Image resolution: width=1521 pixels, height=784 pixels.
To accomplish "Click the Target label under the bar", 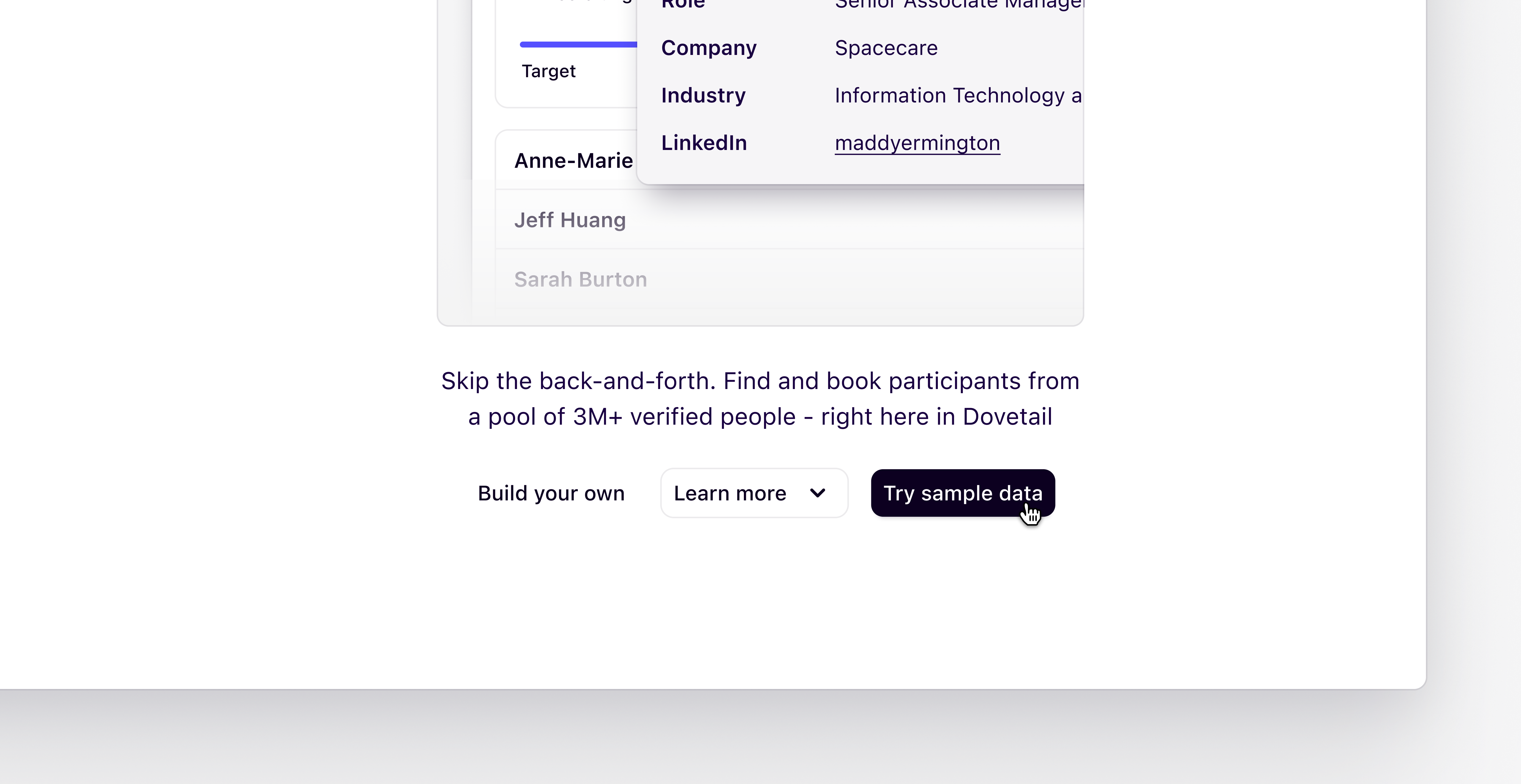I will tap(548, 71).
